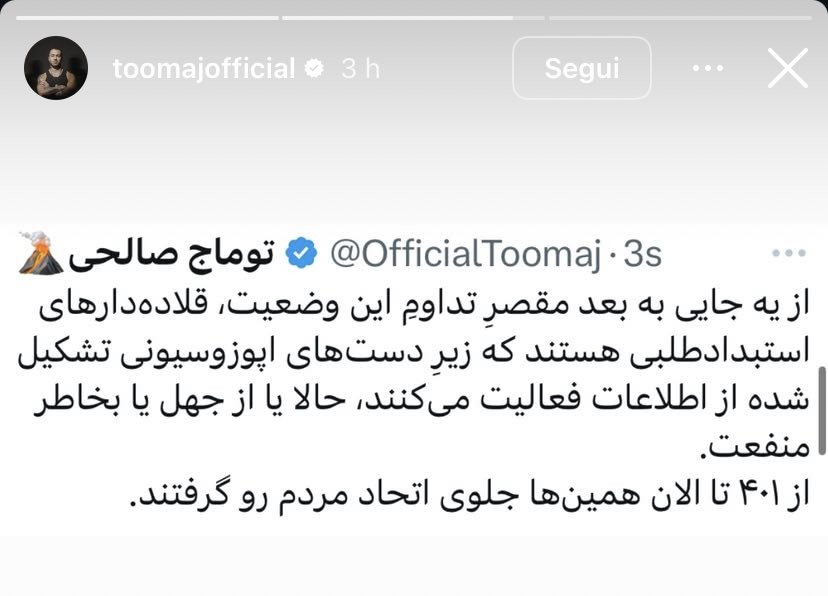Click the verified badge next to toomajofficial
Viewport: 828px width, 596px height.
click(315, 69)
